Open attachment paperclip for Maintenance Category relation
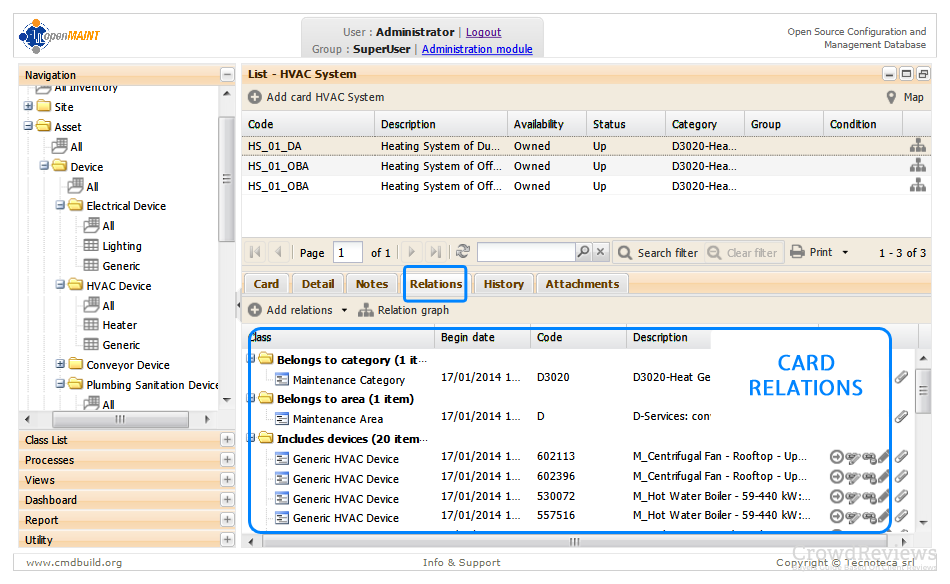Screen dimensions: 950x584 [902, 377]
